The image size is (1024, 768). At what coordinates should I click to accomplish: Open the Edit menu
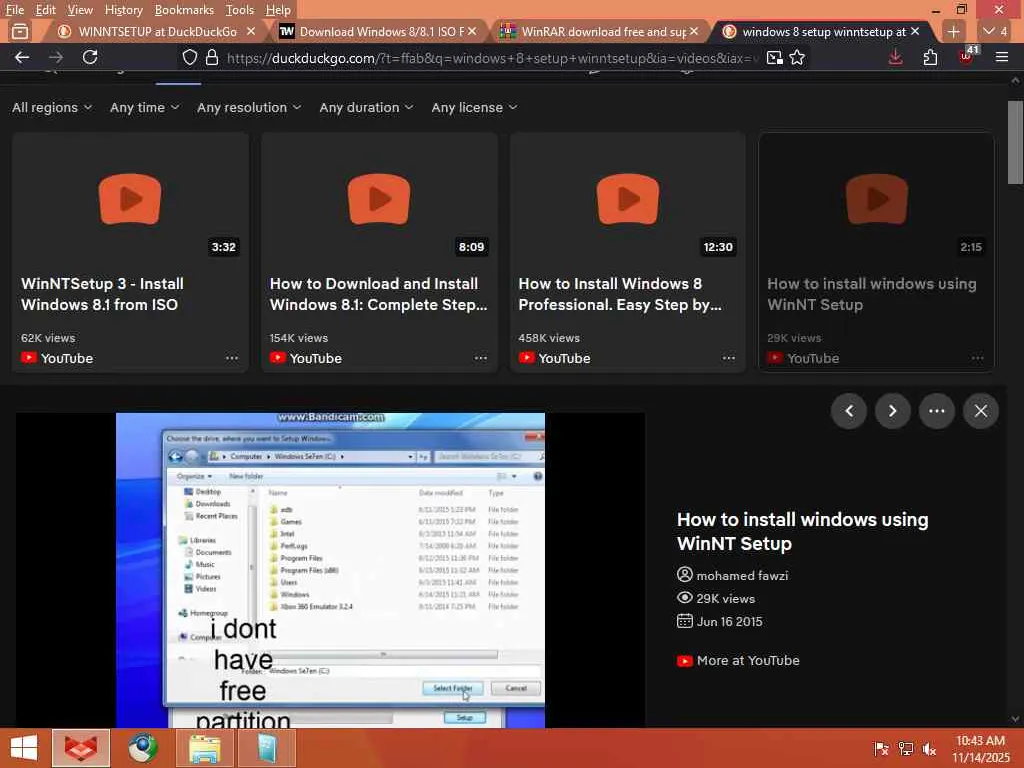tap(45, 10)
